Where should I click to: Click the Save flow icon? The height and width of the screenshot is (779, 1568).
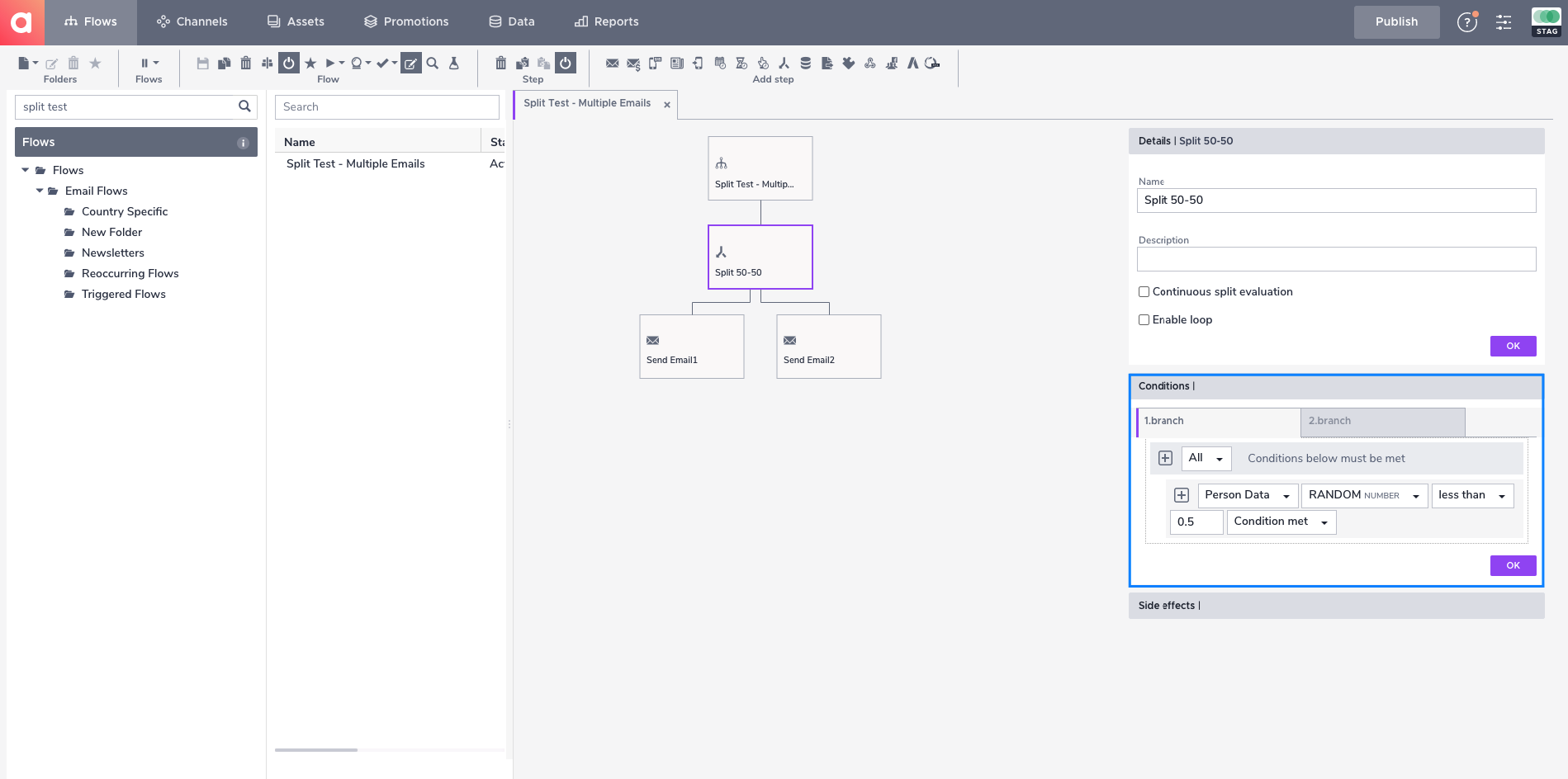coord(203,63)
